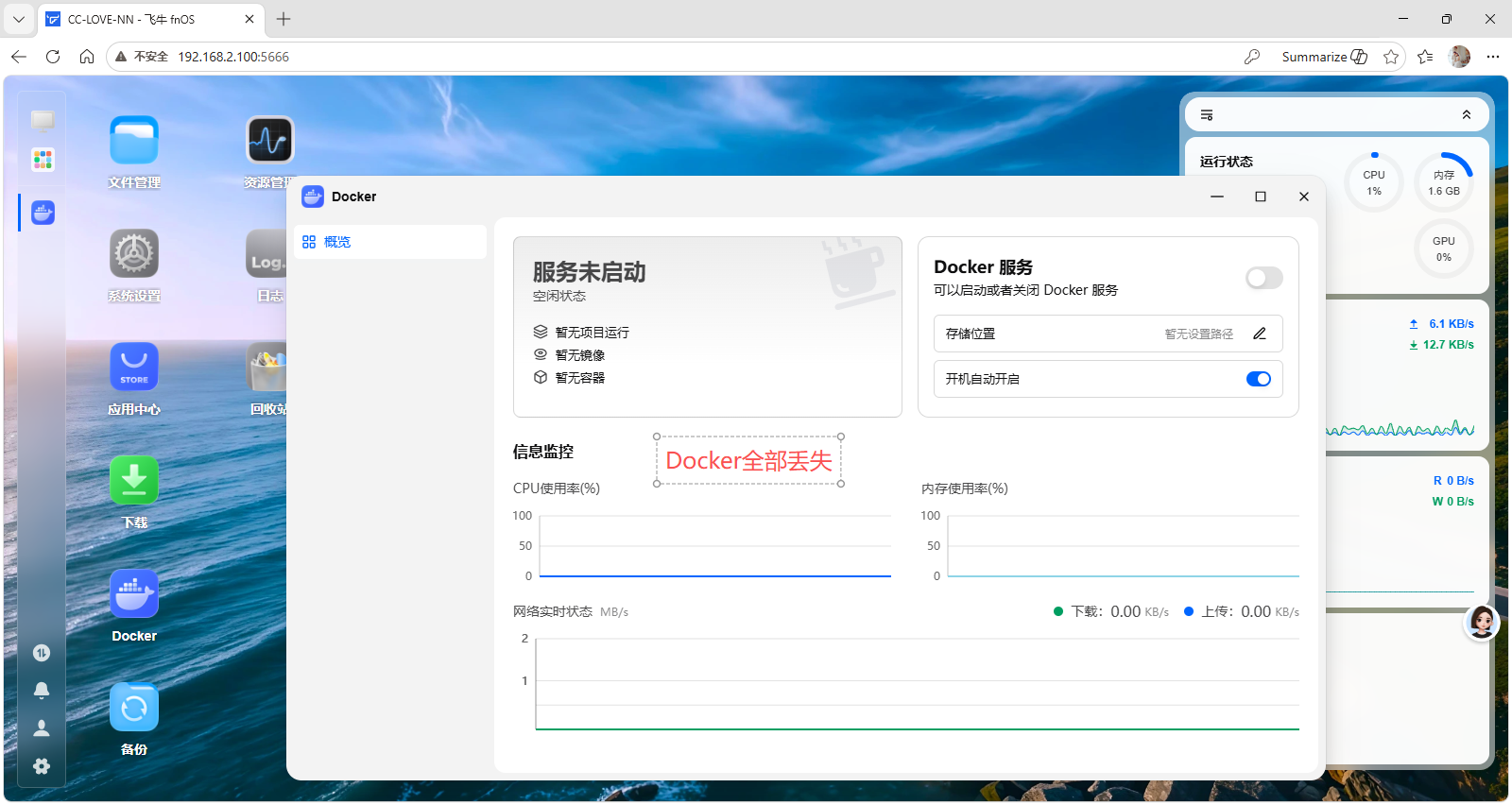Click the Summarize button in address bar
Image resolution: width=1512 pixels, height=805 pixels.
[1324, 57]
